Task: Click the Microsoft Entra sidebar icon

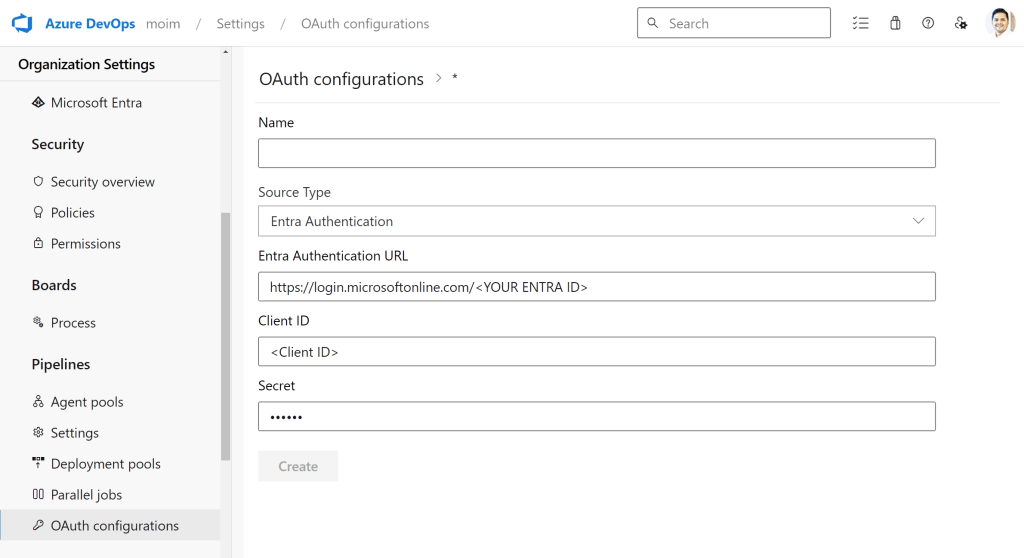Action: (x=39, y=103)
